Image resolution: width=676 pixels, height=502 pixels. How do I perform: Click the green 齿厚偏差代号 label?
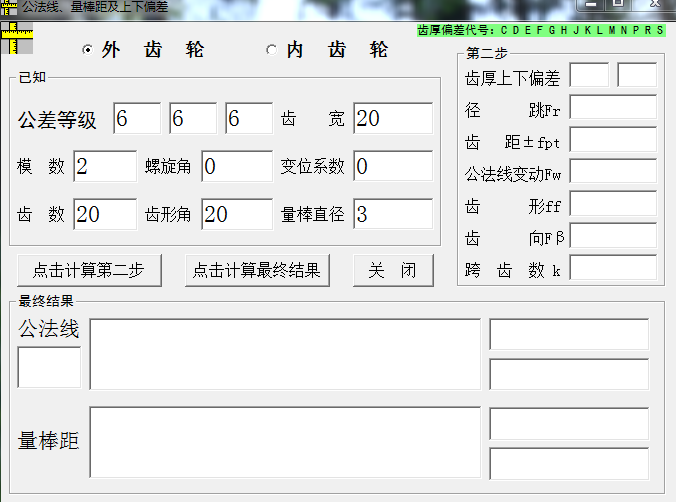541,30
